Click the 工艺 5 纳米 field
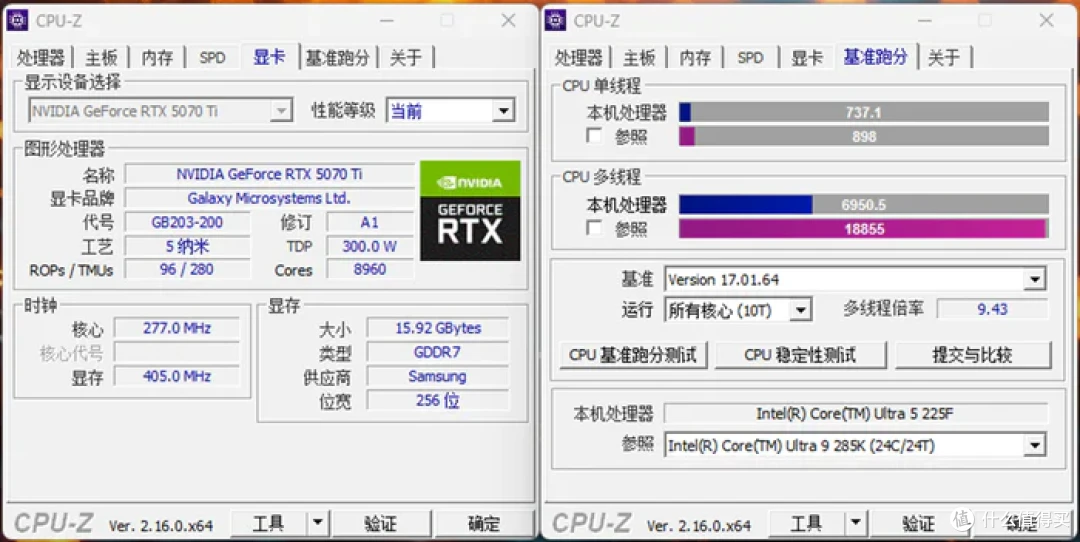 click(187, 247)
